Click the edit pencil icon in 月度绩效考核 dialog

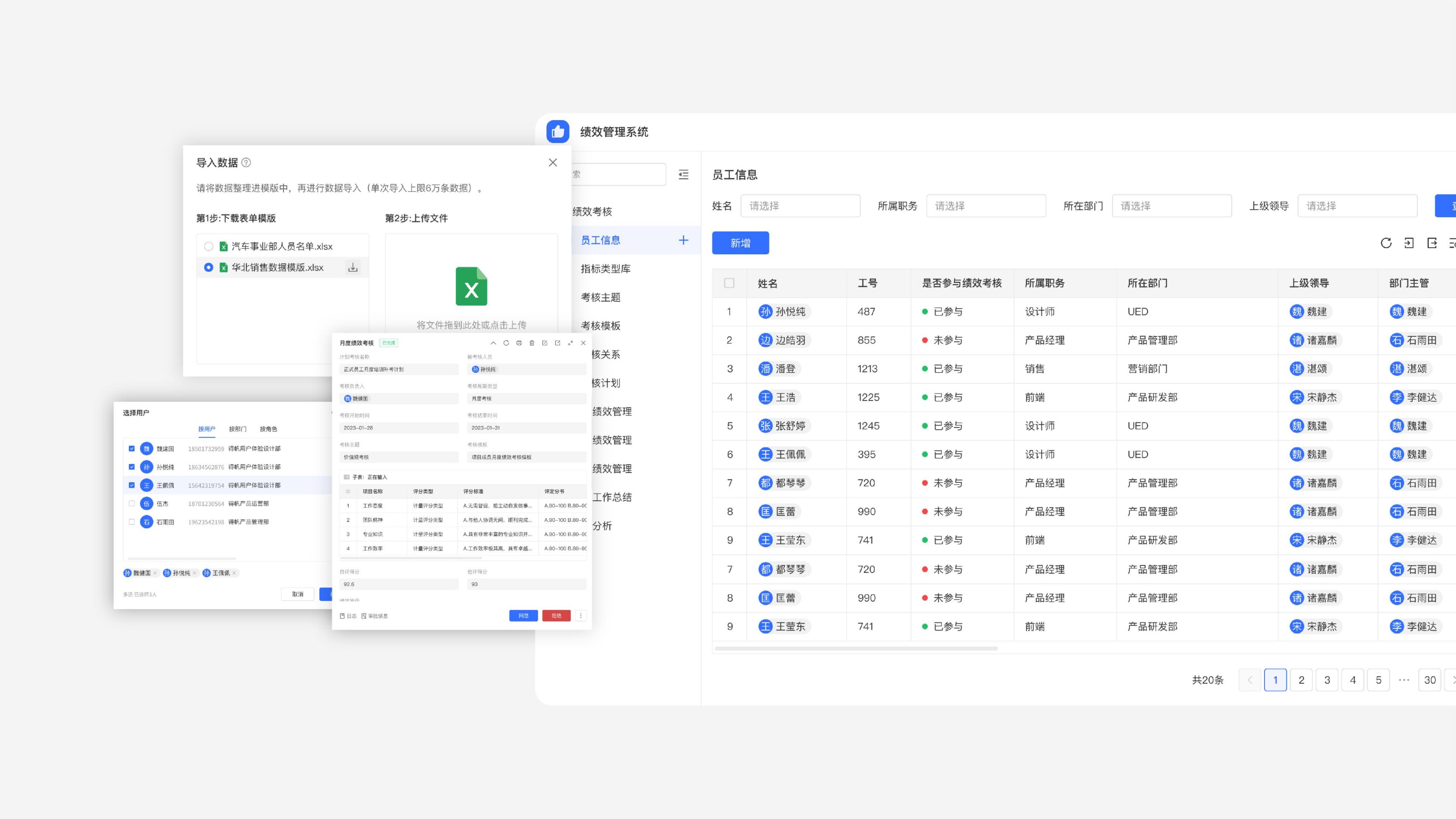(544, 343)
